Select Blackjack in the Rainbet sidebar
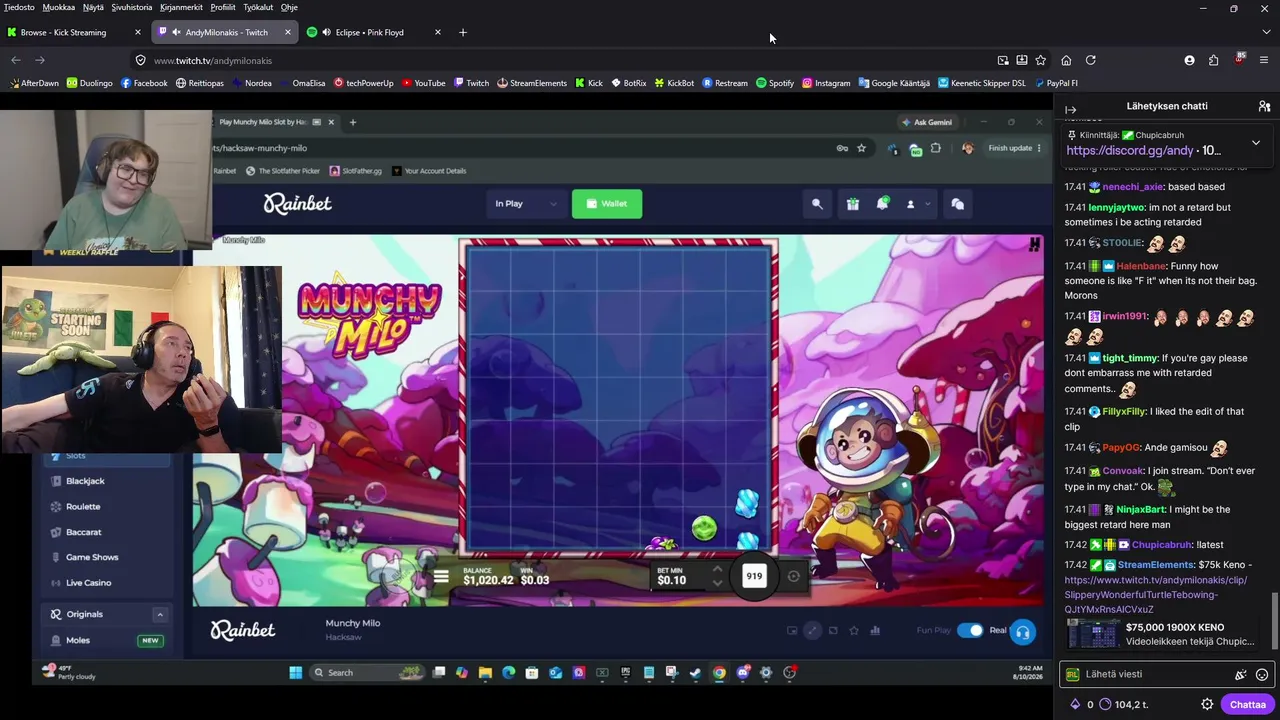Screen dimensions: 1280x720 pos(85,481)
